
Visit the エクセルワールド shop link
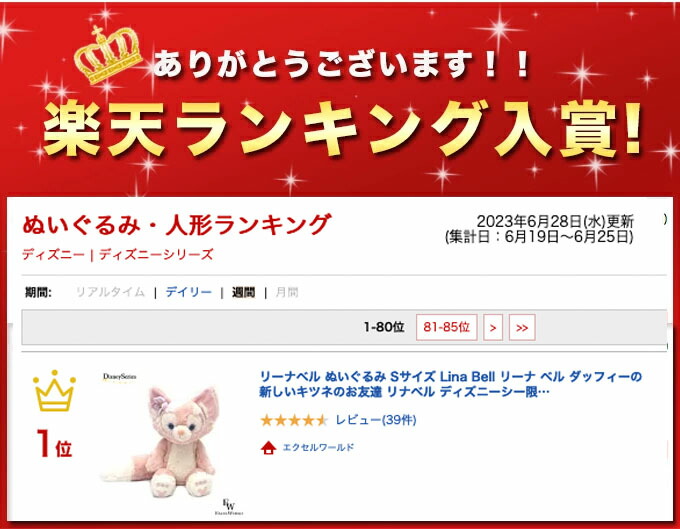pyautogui.click(x=318, y=447)
